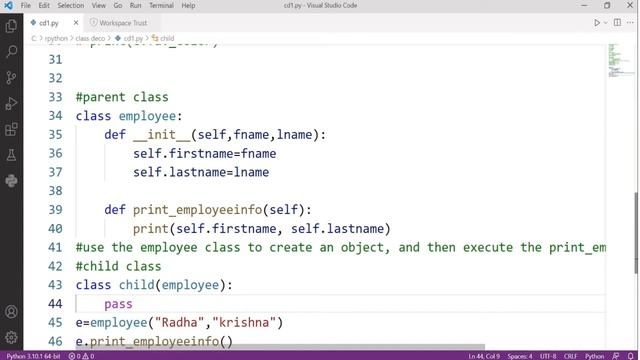Open the Go menu
Image resolution: width=640 pixels, height=360 pixels.
(118, 5)
